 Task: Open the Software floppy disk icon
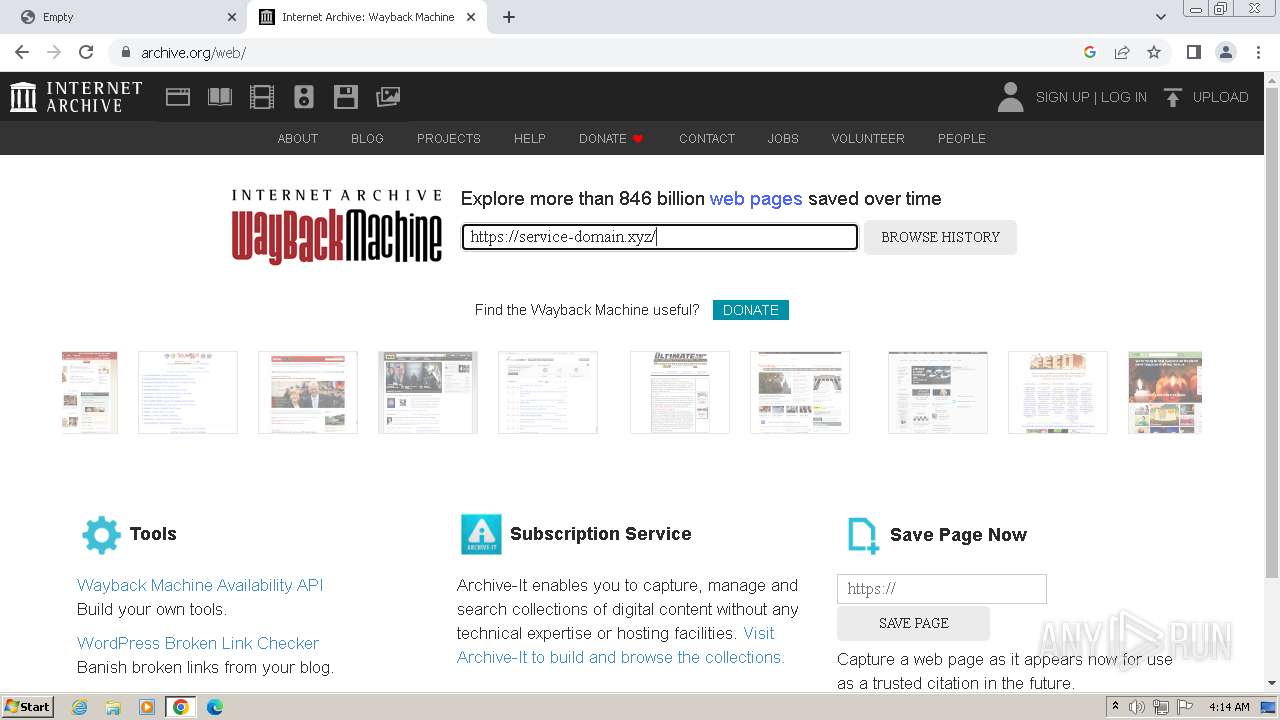pos(346,97)
